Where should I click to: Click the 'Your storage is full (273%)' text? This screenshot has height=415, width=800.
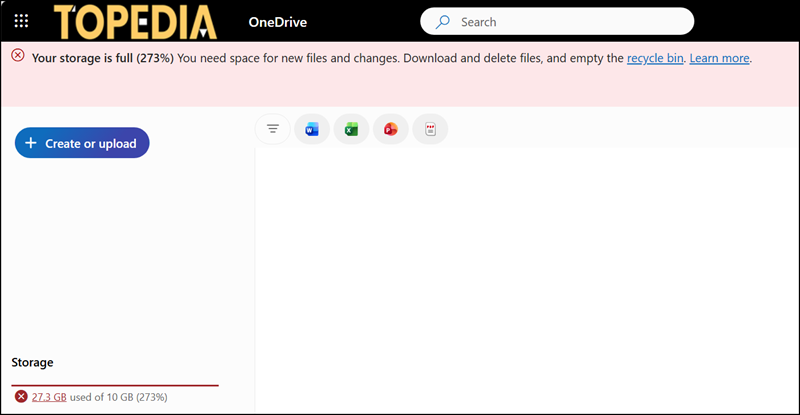pos(103,58)
